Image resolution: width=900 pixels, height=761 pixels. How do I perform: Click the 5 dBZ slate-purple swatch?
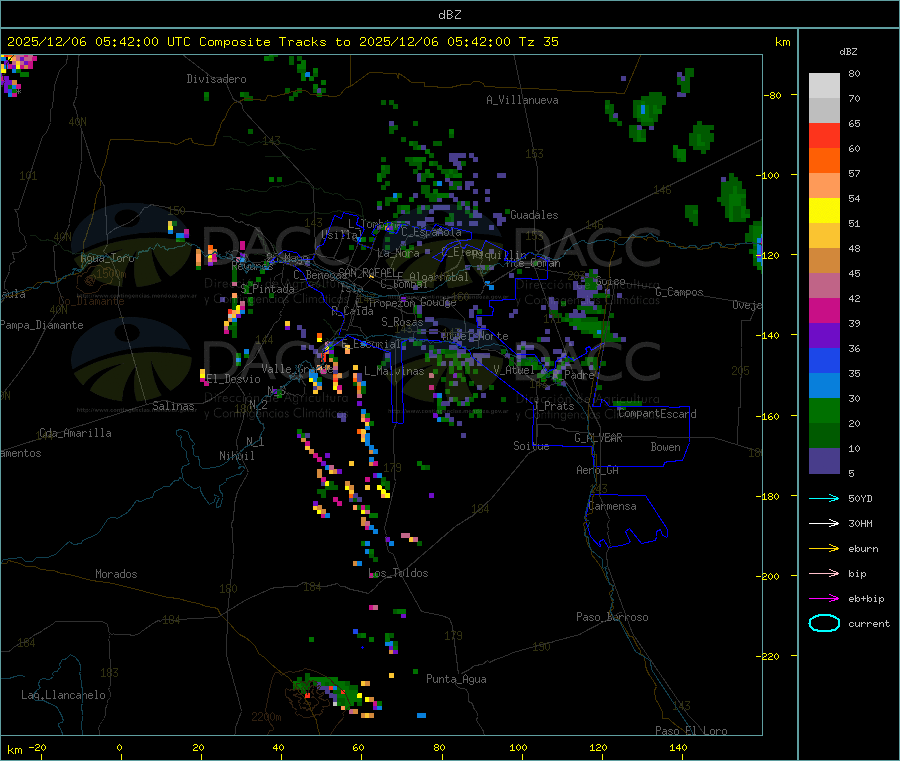pyautogui.click(x=824, y=461)
